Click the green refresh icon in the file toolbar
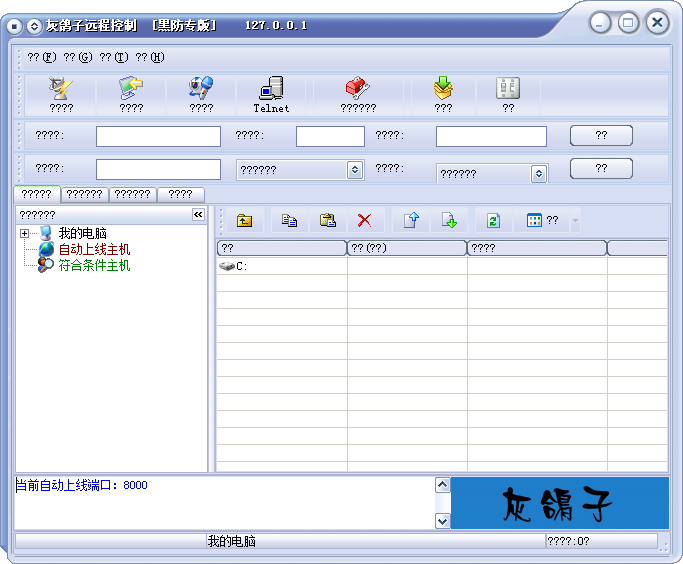 pos(493,220)
